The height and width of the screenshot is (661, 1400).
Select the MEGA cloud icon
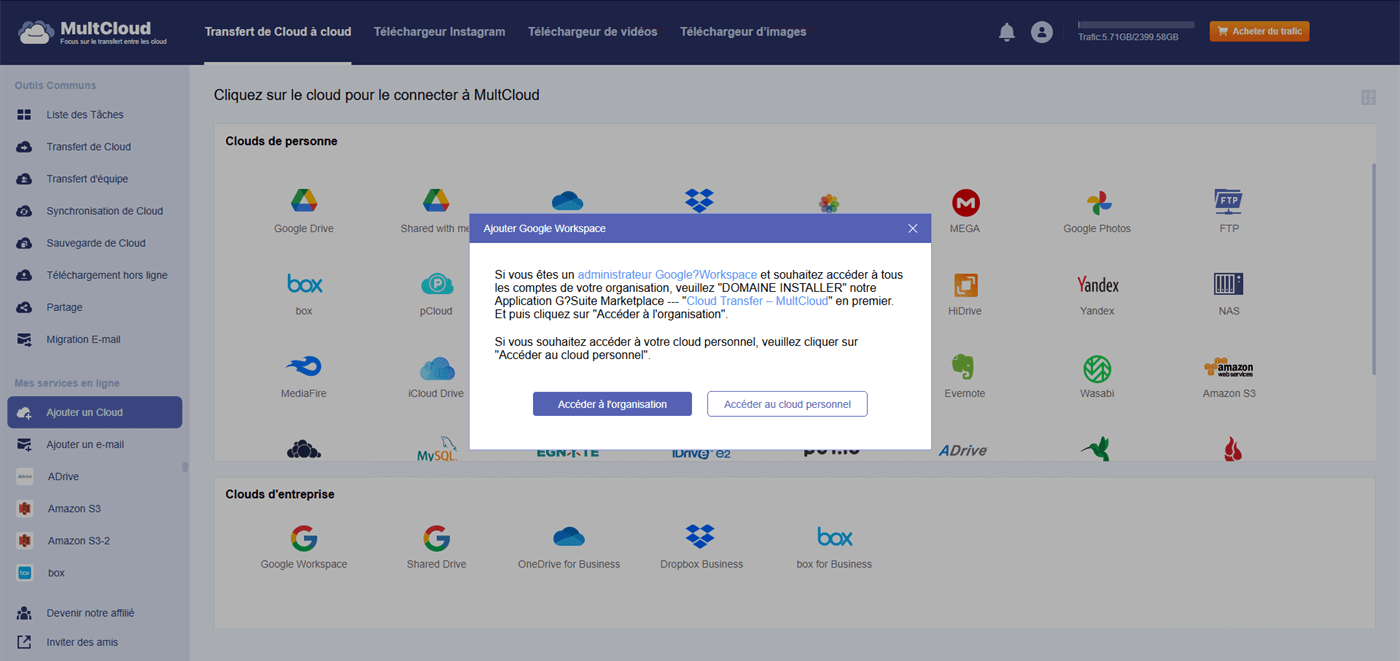click(x=965, y=203)
